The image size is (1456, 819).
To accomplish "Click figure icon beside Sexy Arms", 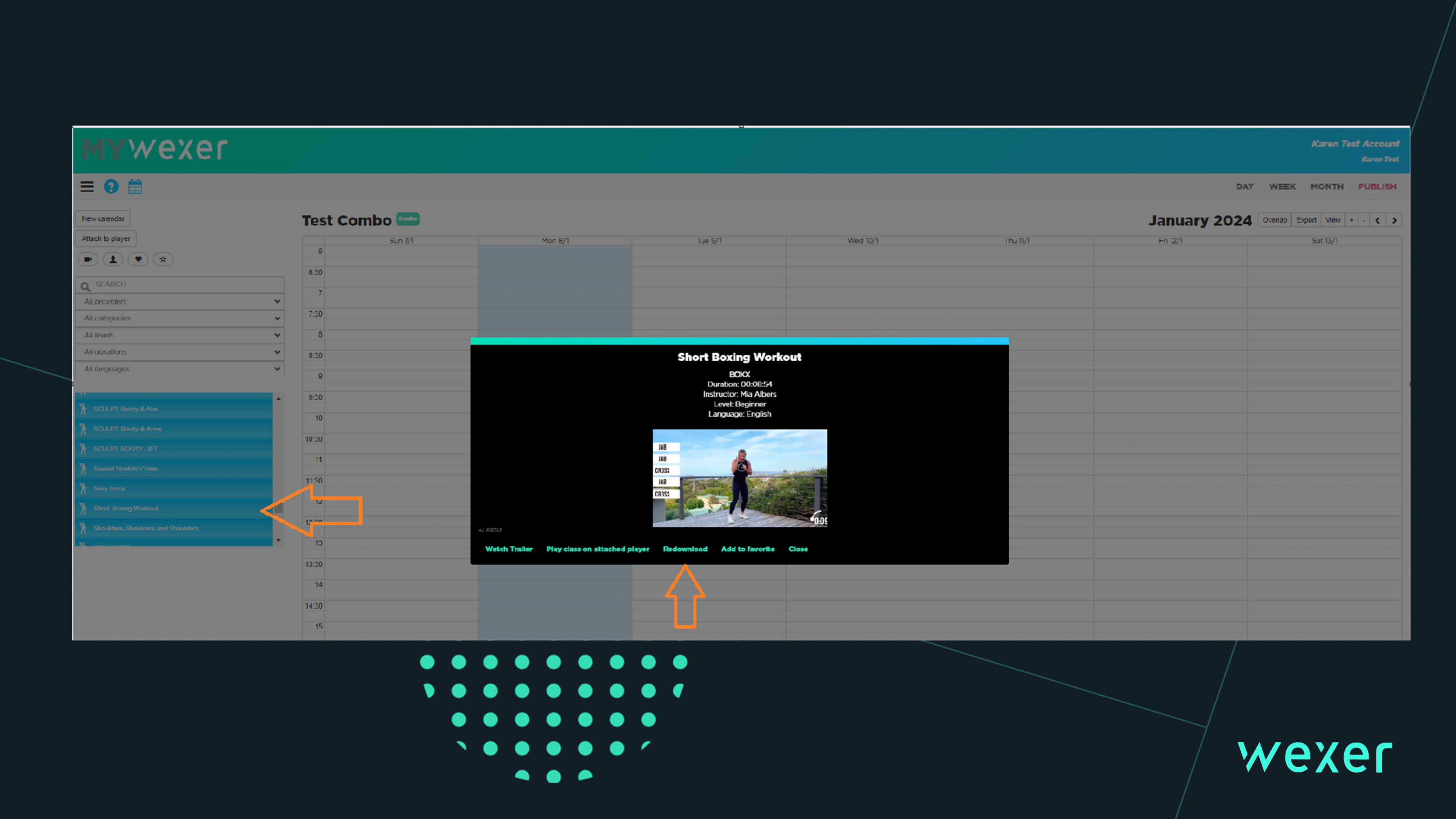I will pyautogui.click(x=83, y=488).
